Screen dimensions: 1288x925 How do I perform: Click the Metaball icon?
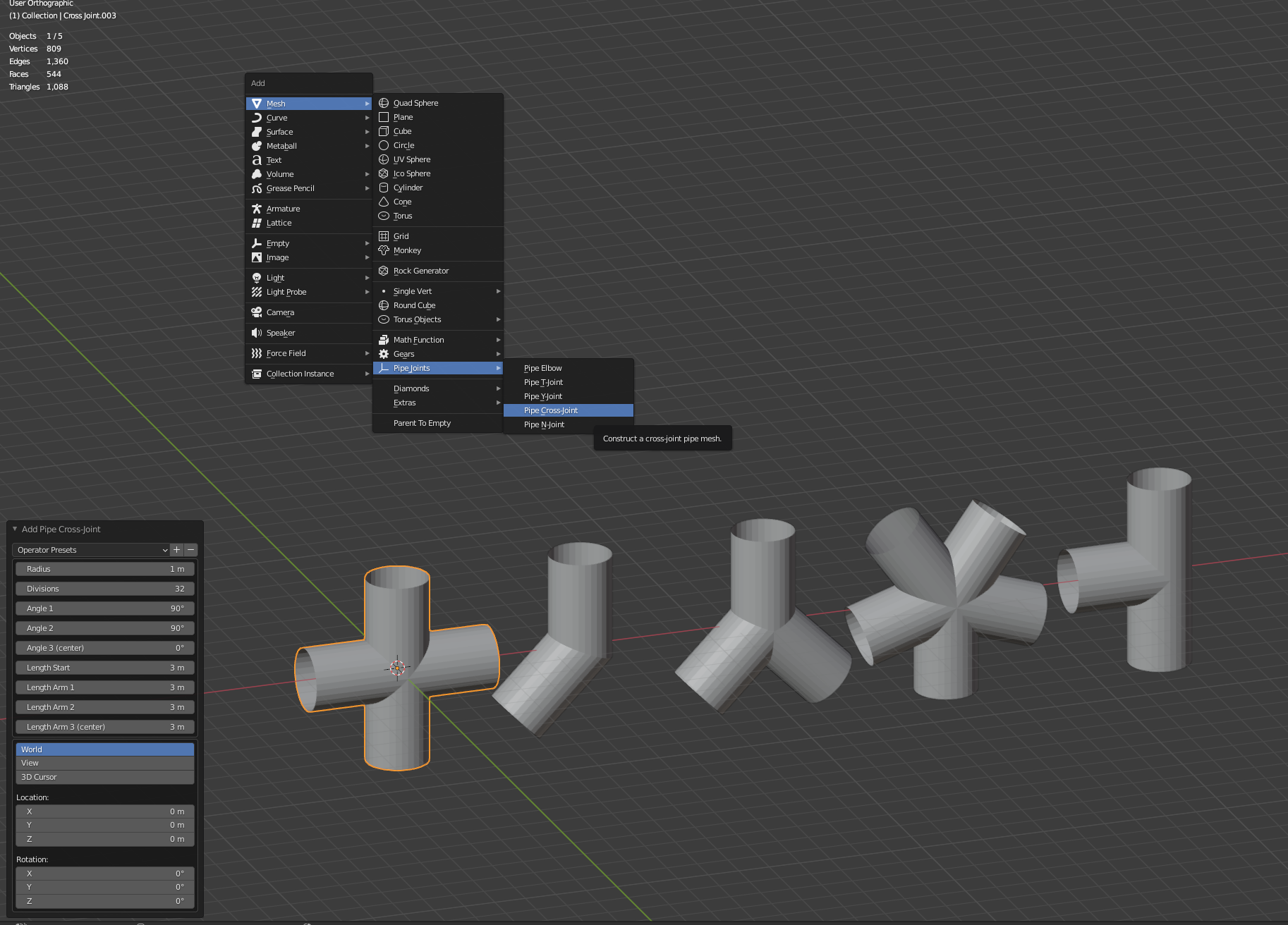(x=257, y=146)
